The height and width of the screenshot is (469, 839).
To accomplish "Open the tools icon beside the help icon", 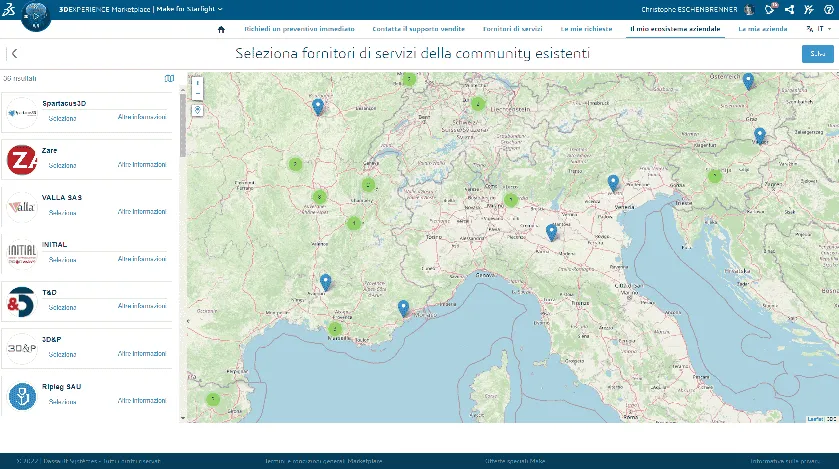I will tap(809, 10).
